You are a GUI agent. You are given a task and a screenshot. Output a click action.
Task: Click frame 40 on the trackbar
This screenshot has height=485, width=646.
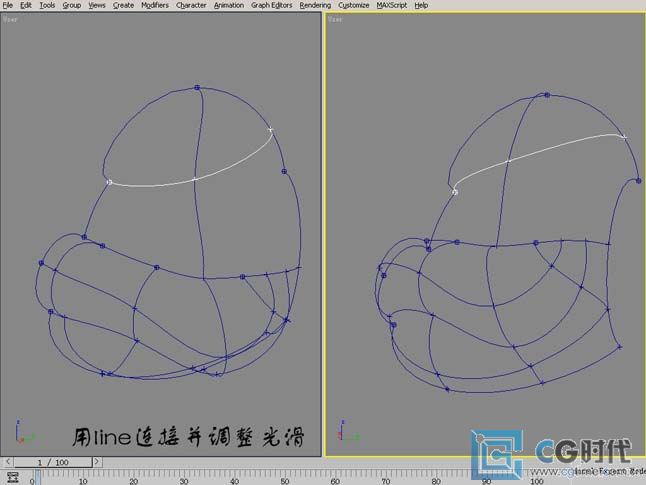[x=234, y=480]
